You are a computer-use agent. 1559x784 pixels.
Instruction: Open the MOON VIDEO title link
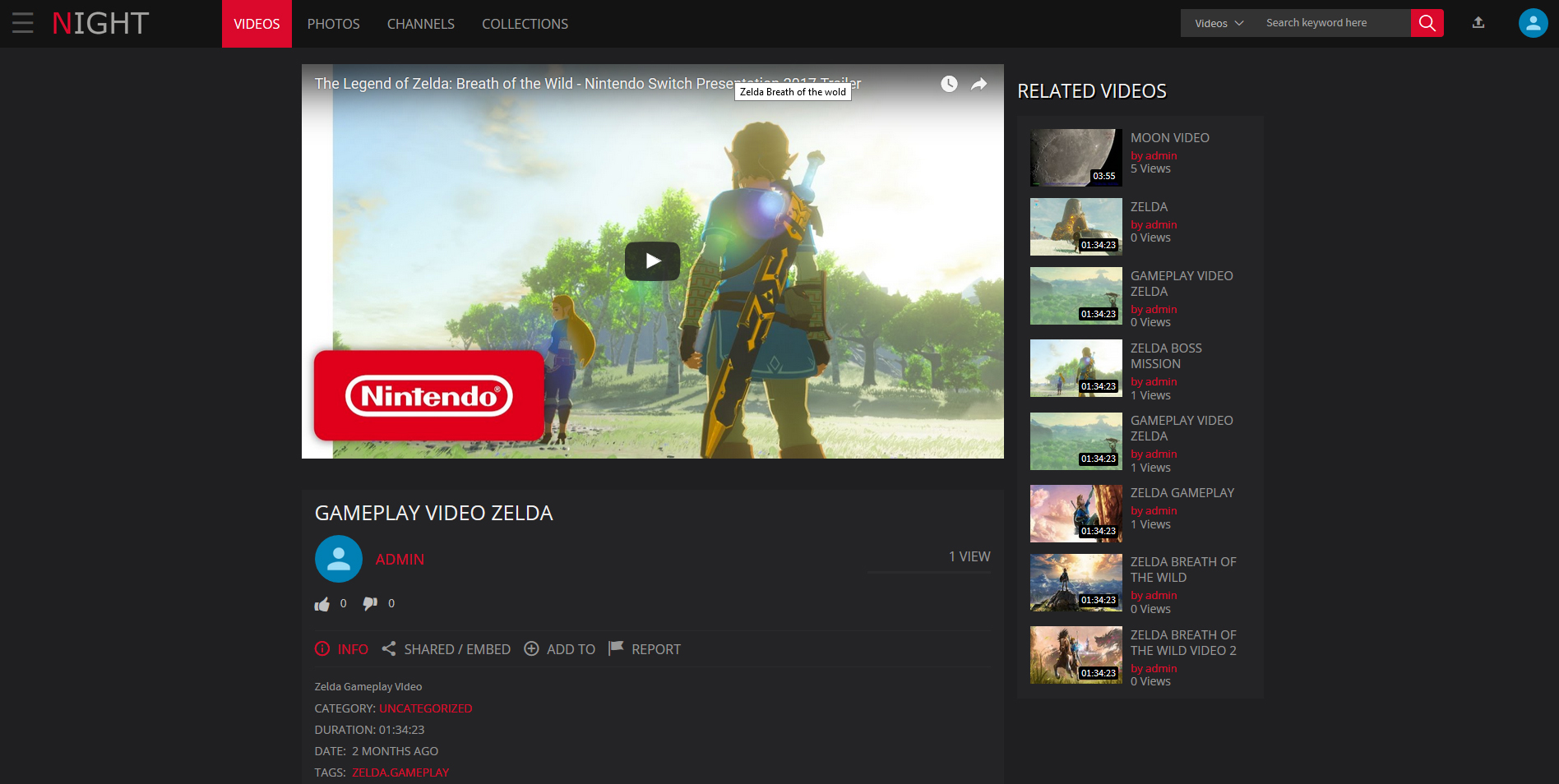coord(1169,138)
